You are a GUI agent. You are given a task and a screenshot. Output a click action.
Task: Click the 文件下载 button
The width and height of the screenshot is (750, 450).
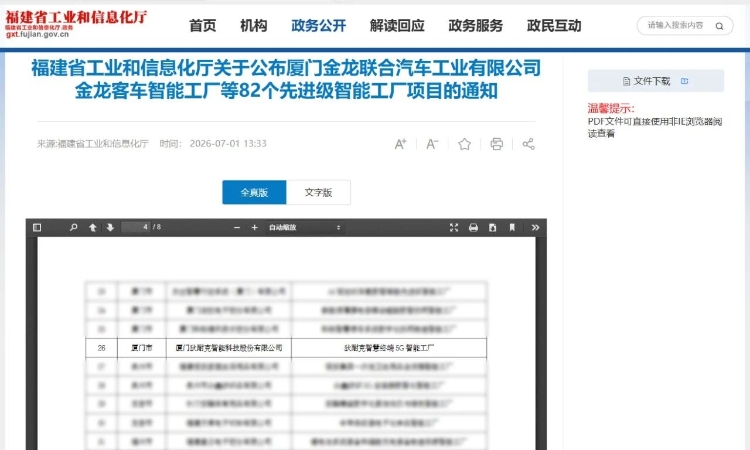coord(656,81)
